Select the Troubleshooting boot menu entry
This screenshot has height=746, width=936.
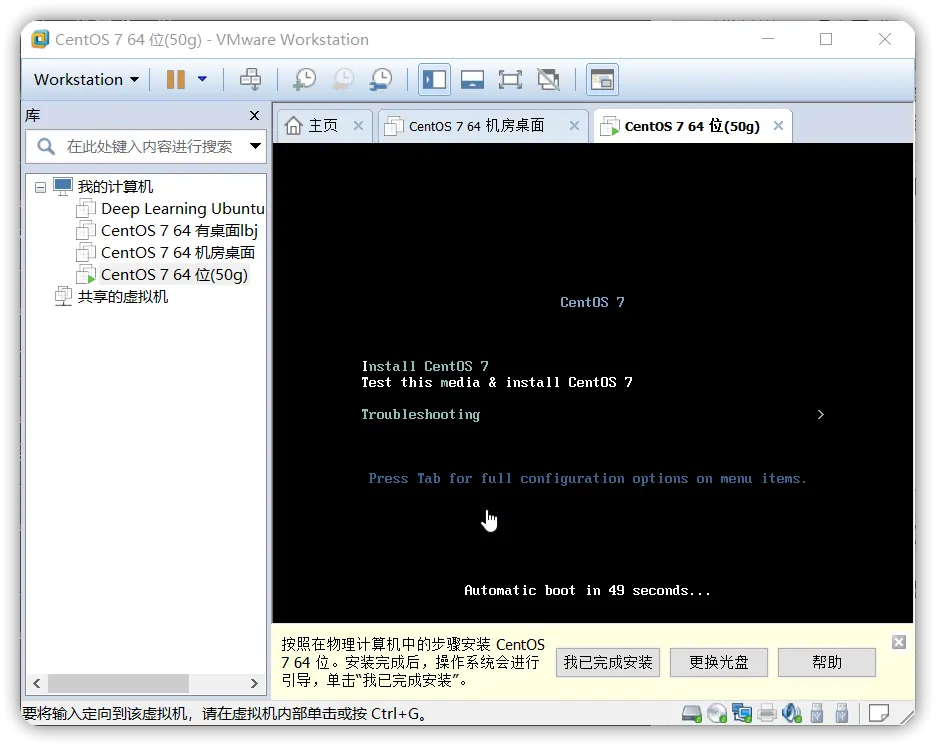(x=420, y=414)
